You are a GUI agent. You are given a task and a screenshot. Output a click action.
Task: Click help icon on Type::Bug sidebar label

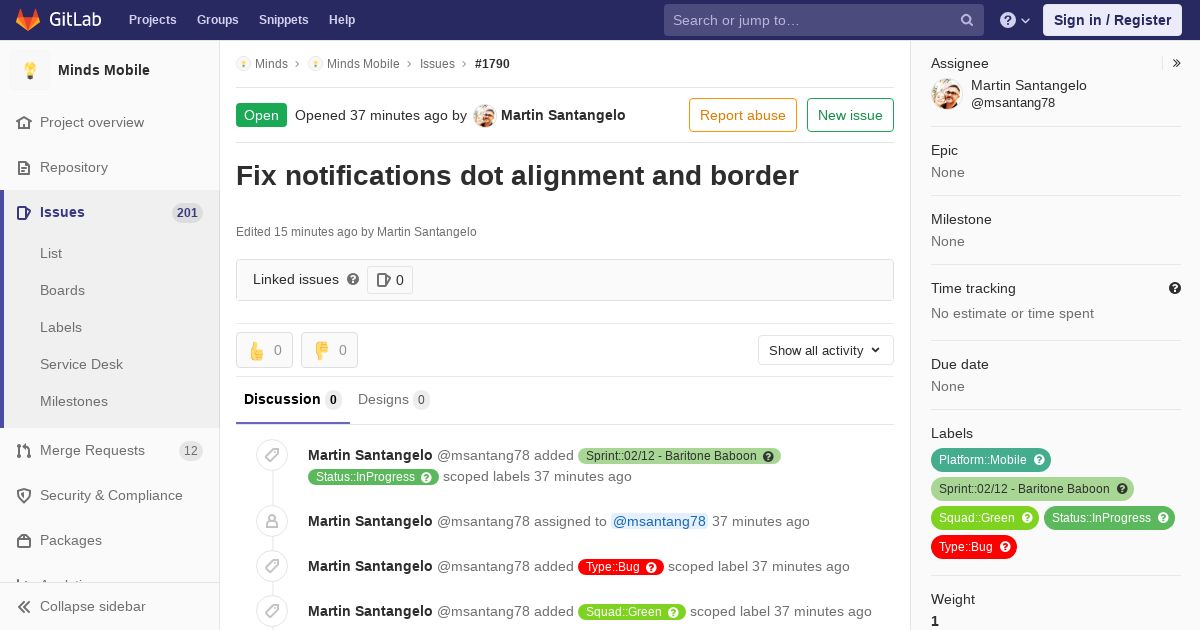coord(1005,547)
